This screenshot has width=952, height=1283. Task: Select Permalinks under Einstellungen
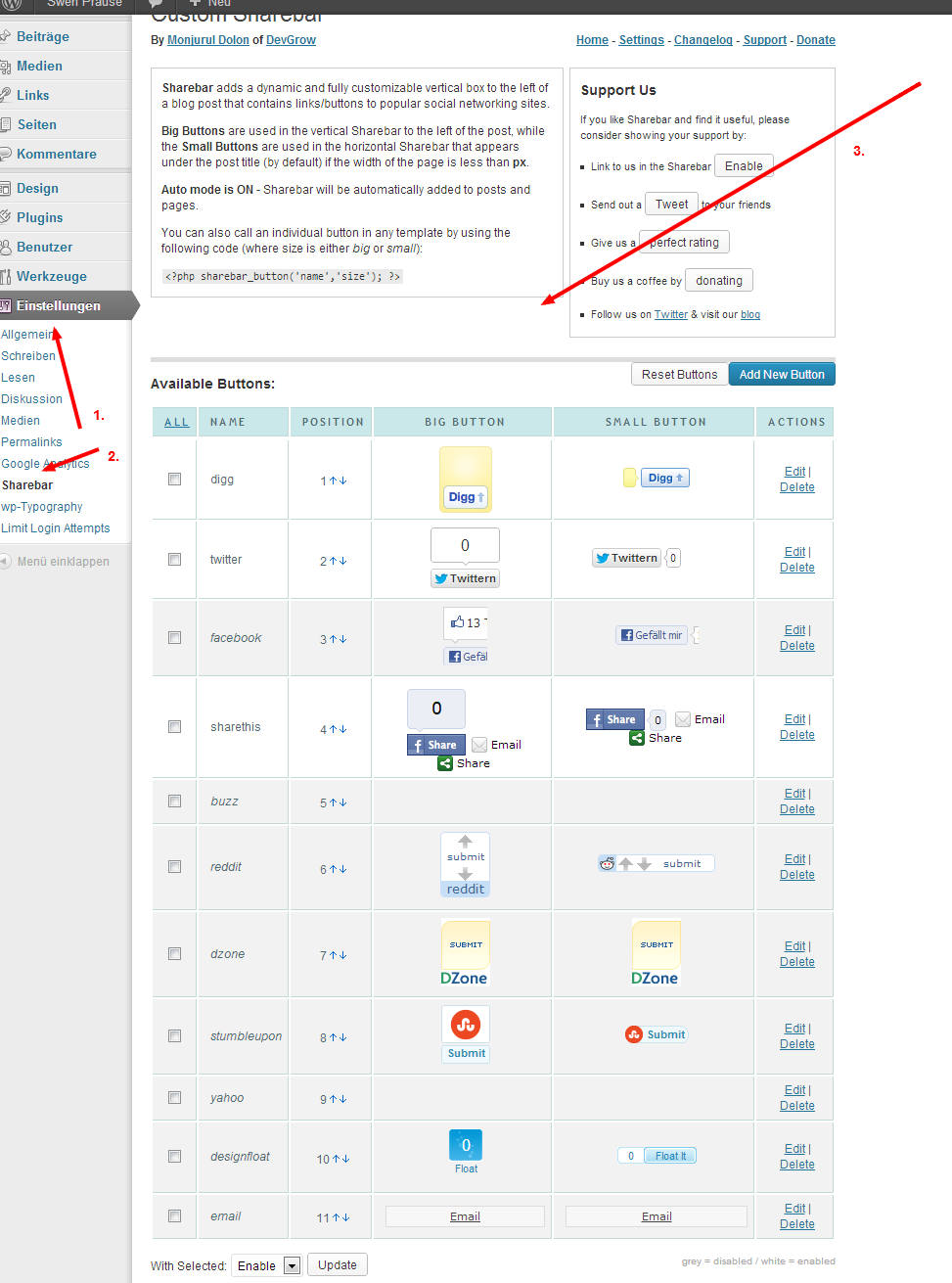click(31, 442)
